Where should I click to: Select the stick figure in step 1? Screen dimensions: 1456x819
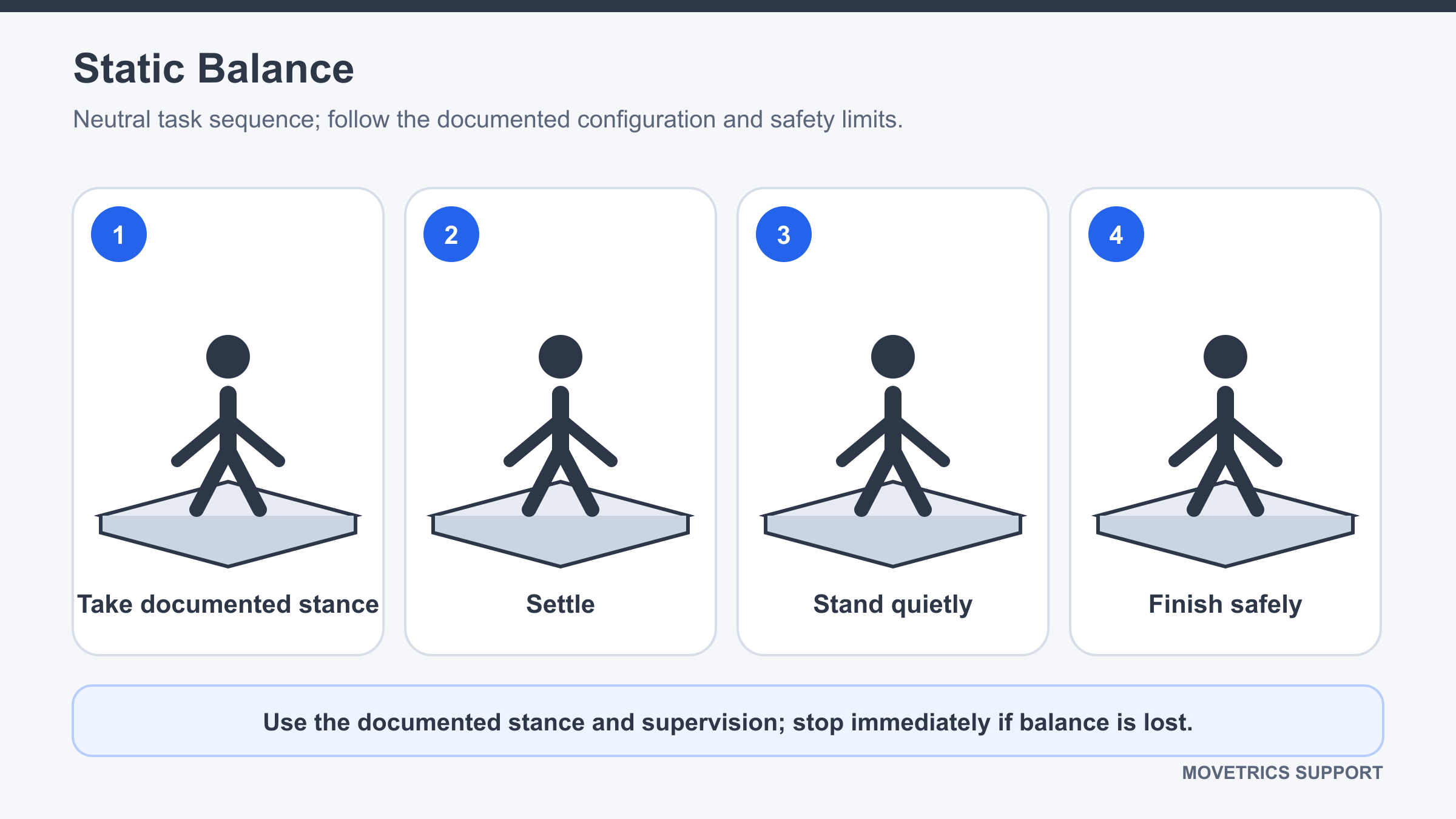228,425
